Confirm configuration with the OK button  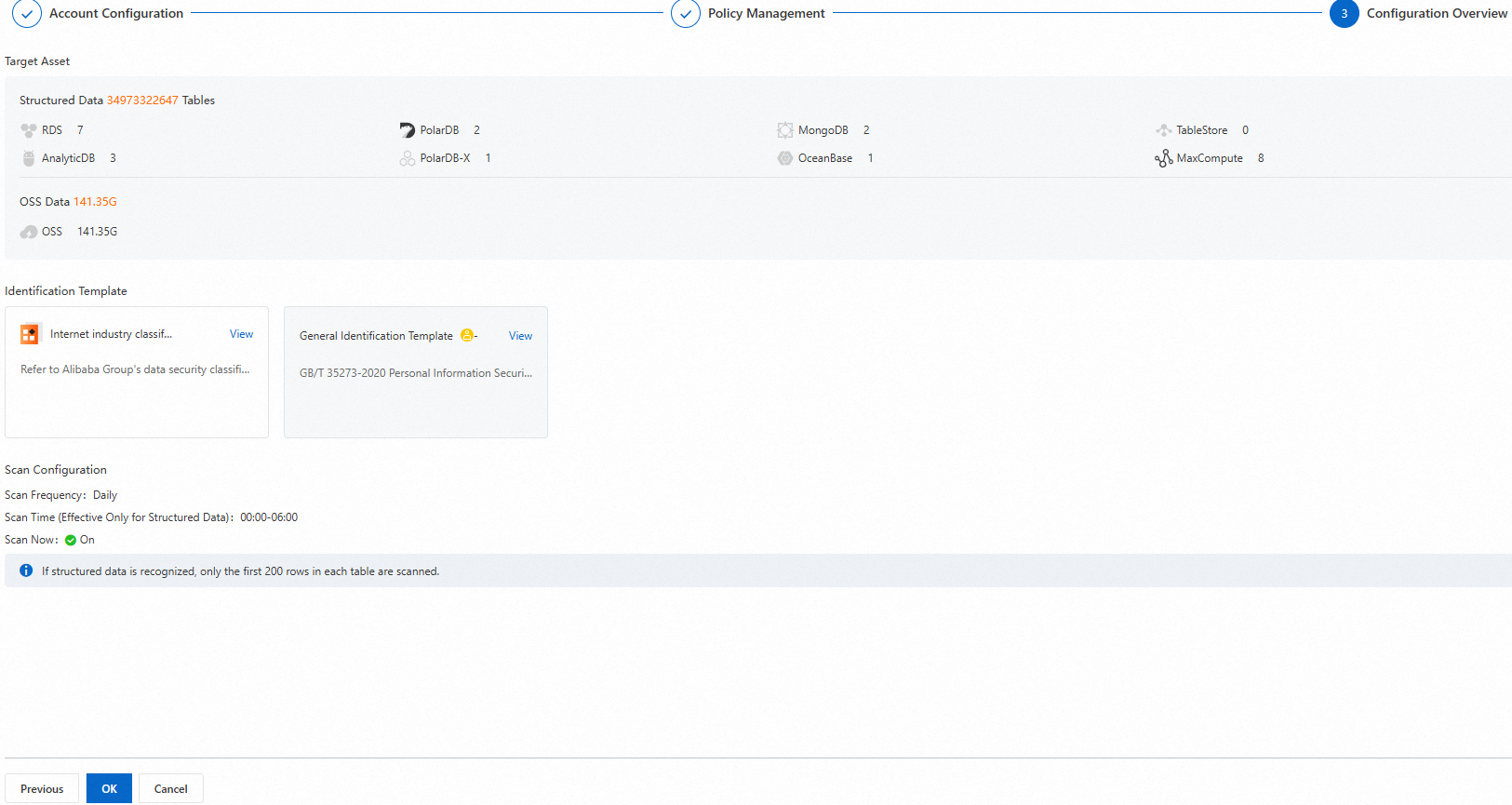coord(109,789)
